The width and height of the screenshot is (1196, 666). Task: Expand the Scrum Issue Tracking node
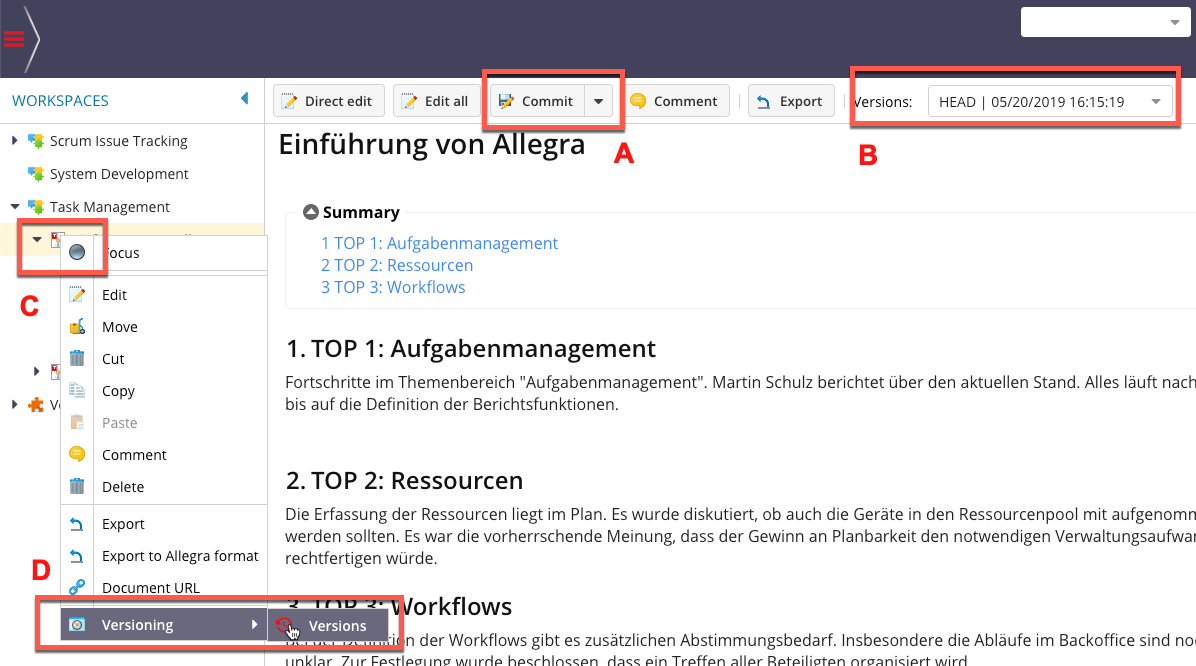(15, 141)
